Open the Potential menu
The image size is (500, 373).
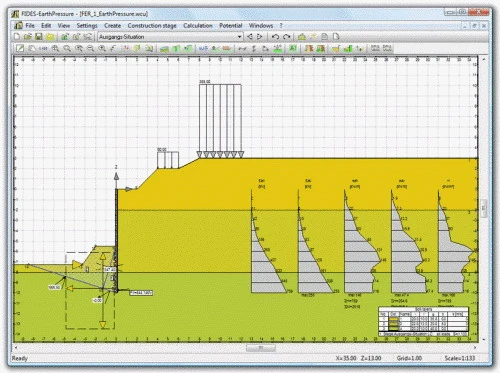(230, 25)
